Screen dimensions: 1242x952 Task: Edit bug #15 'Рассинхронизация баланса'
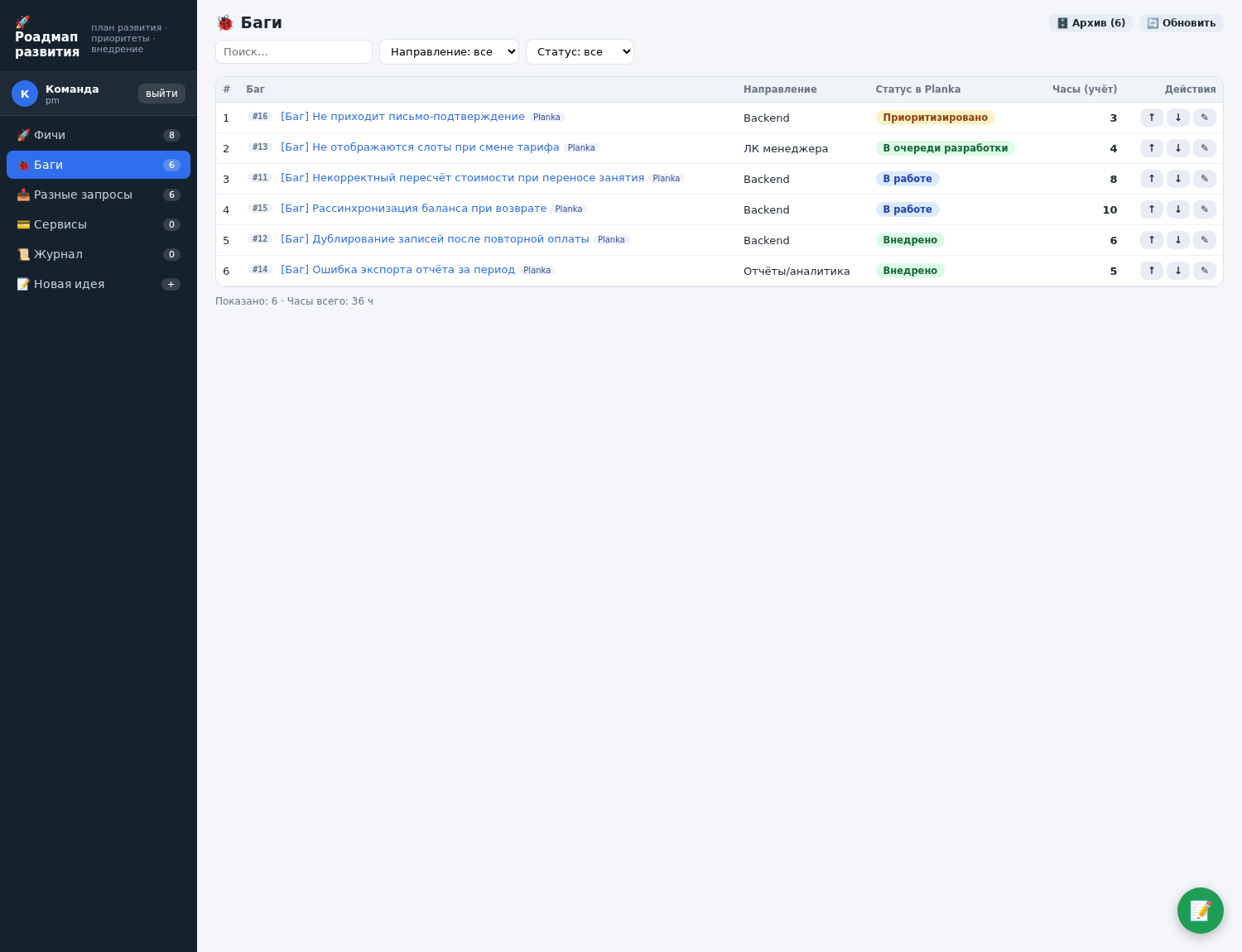[1204, 209]
